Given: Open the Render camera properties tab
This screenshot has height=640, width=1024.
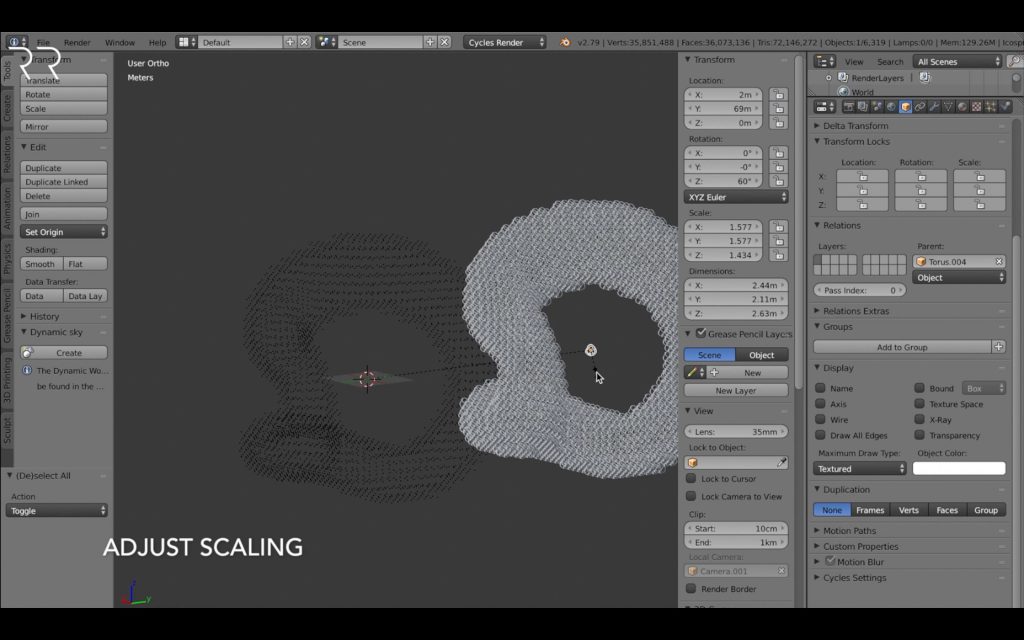Looking at the screenshot, I should tap(848, 106).
